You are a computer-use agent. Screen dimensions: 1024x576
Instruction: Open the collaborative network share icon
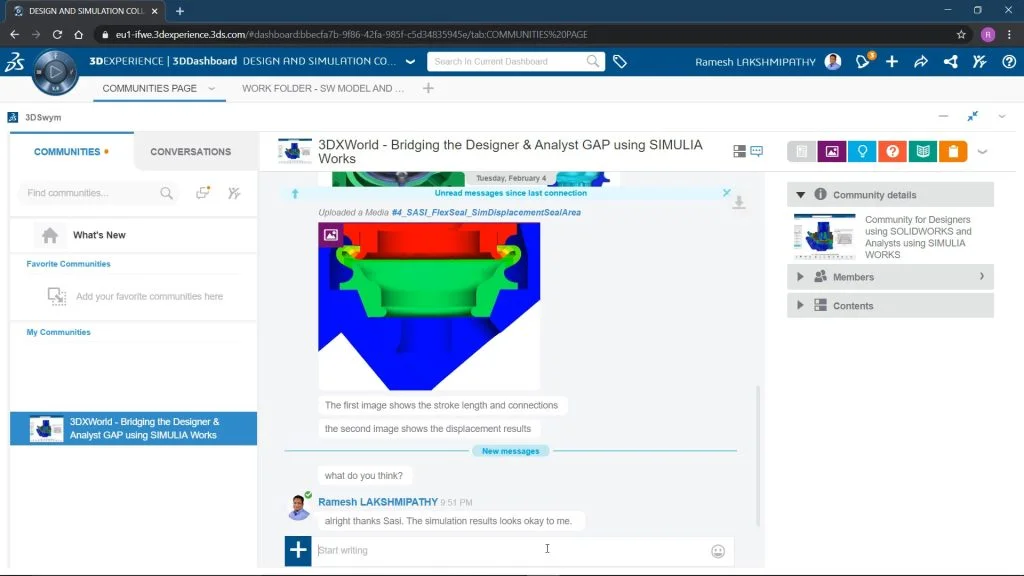point(950,61)
